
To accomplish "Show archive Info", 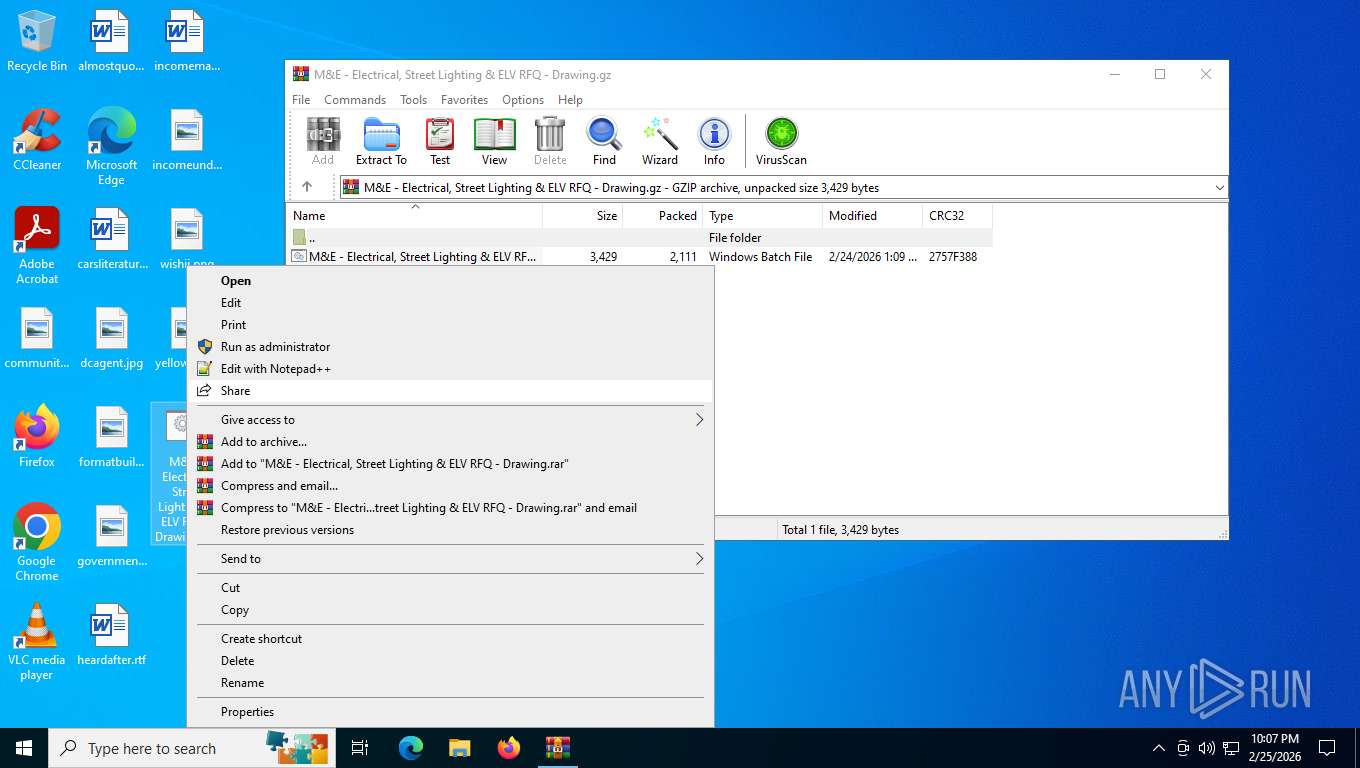I will (x=714, y=141).
